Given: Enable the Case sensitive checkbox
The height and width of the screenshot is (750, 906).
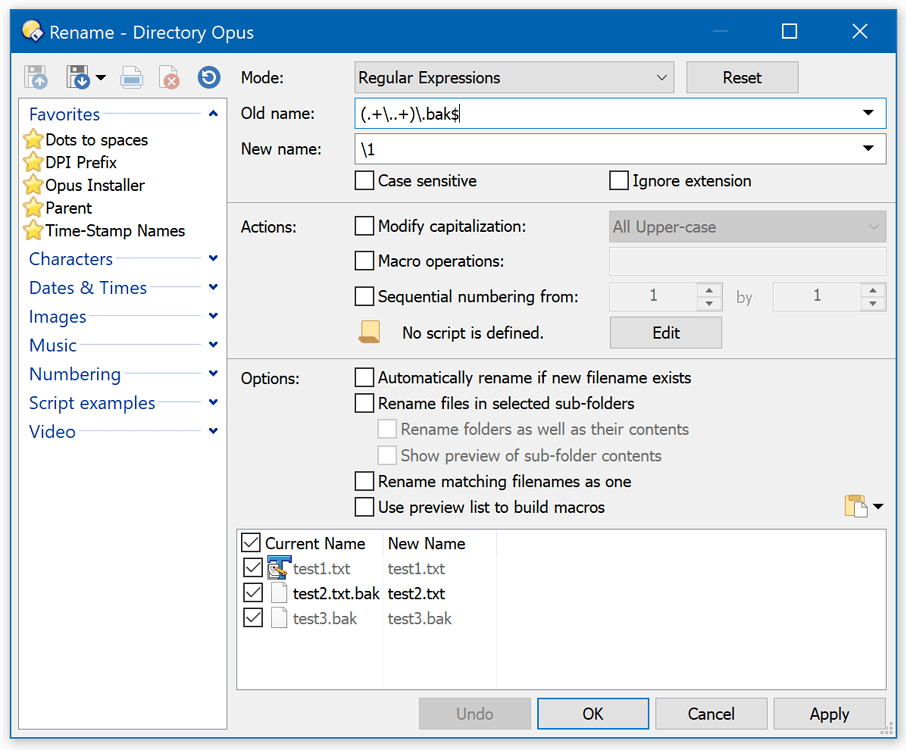Looking at the screenshot, I should point(366,180).
